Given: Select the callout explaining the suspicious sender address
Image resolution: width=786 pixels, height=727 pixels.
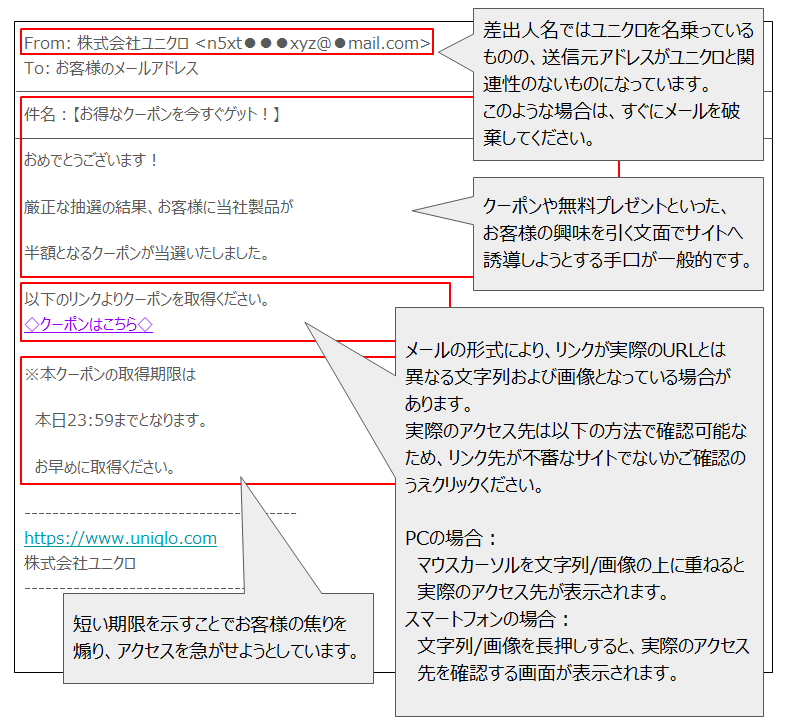Looking at the screenshot, I should point(618,85).
